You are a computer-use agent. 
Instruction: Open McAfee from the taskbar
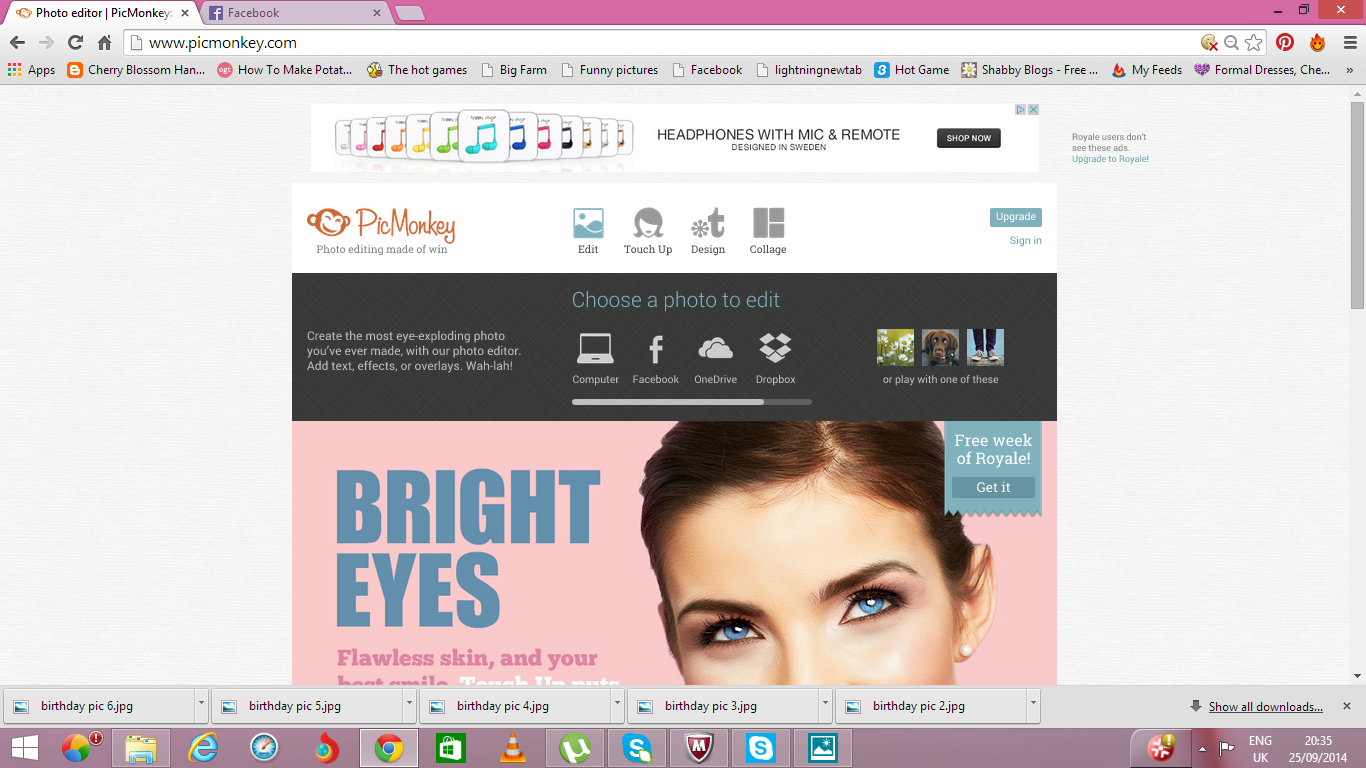point(699,747)
